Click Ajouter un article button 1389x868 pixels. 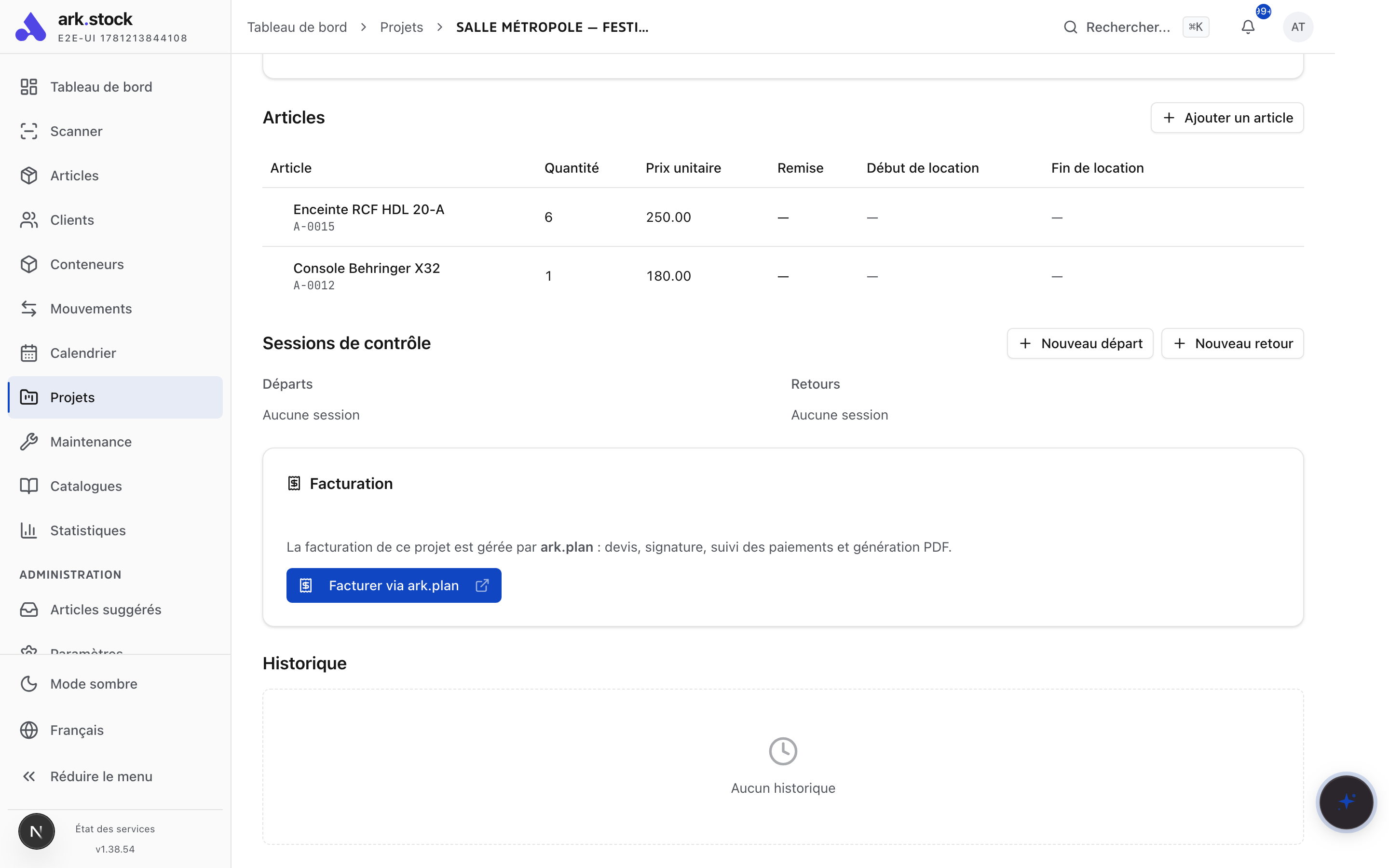1227,118
